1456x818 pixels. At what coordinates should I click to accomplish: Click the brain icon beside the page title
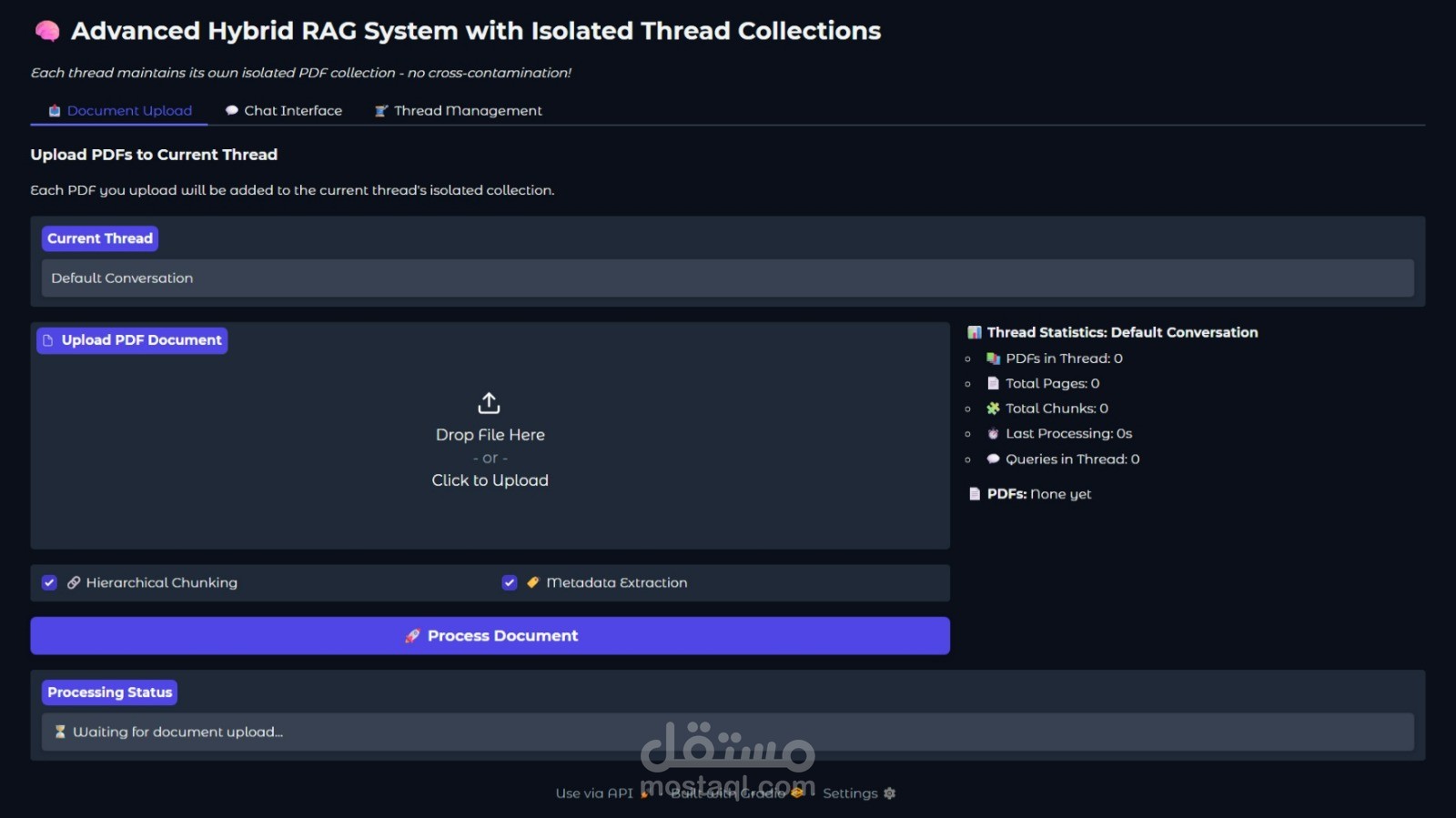(x=47, y=32)
